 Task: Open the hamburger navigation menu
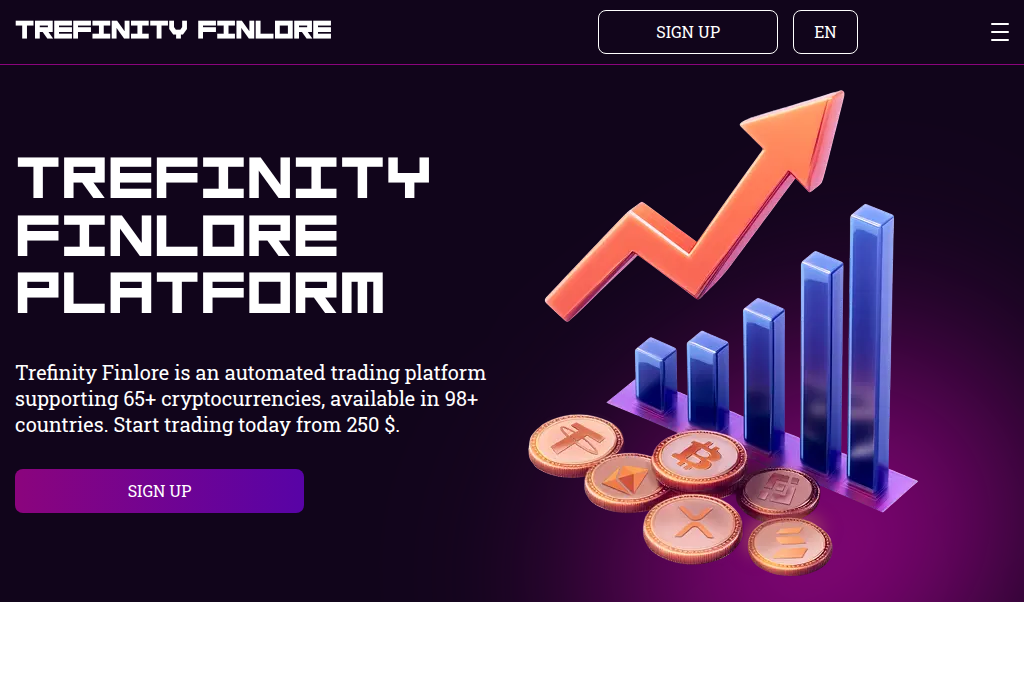click(999, 31)
